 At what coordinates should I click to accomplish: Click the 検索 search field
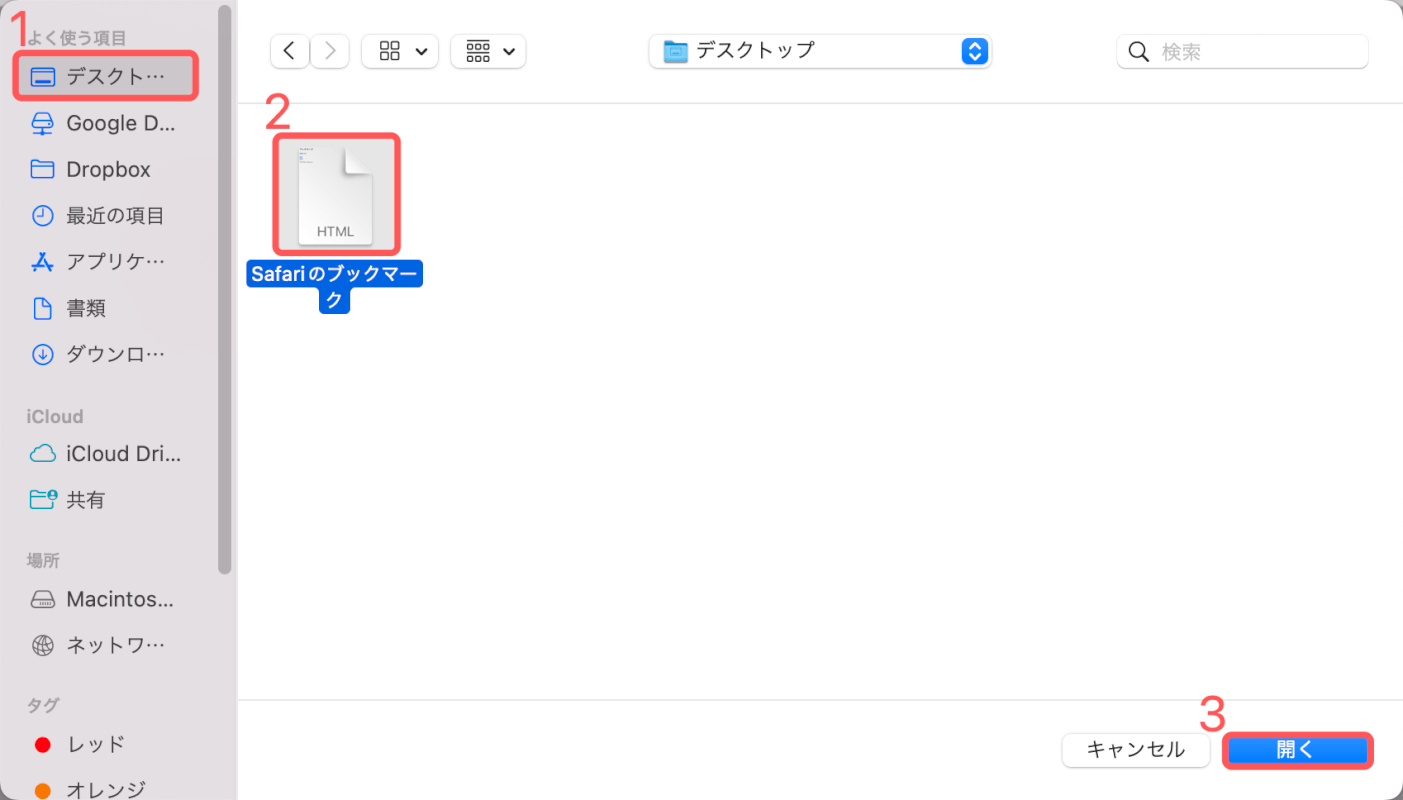coord(1242,51)
